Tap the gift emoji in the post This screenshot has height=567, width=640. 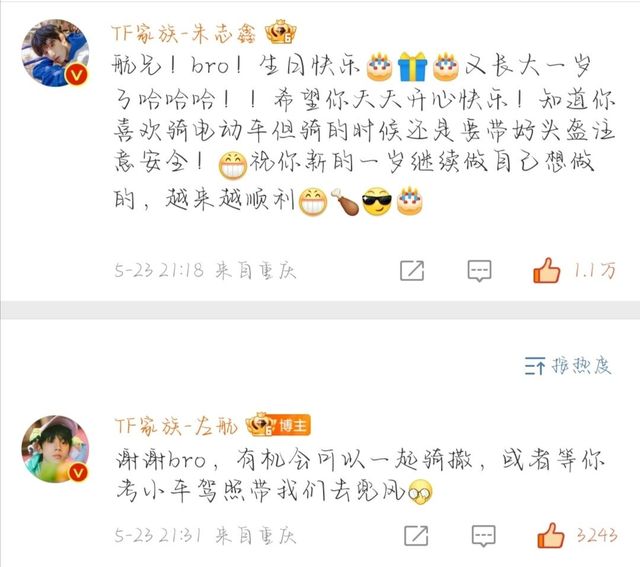pos(413,67)
